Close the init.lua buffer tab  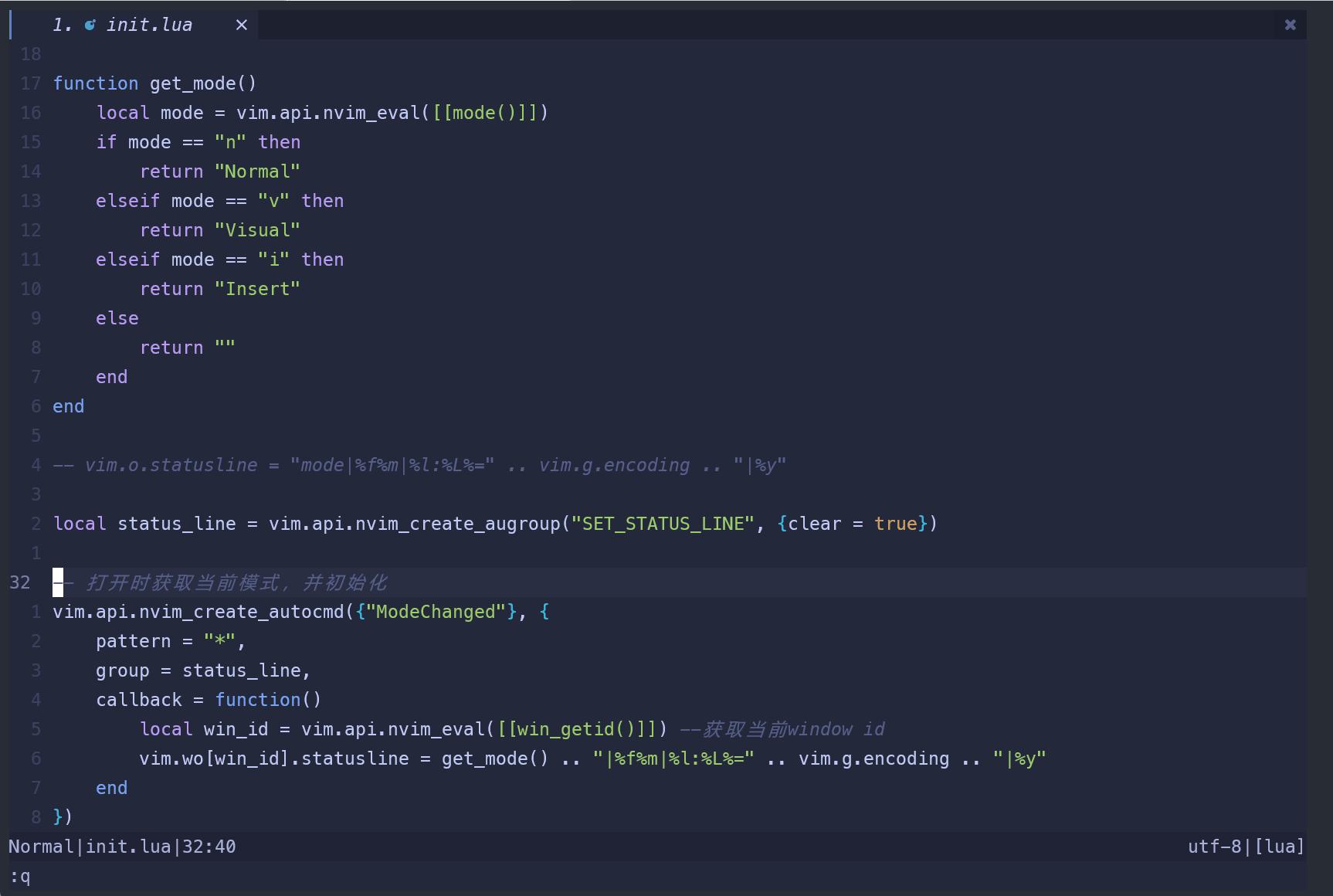pyautogui.click(x=242, y=25)
